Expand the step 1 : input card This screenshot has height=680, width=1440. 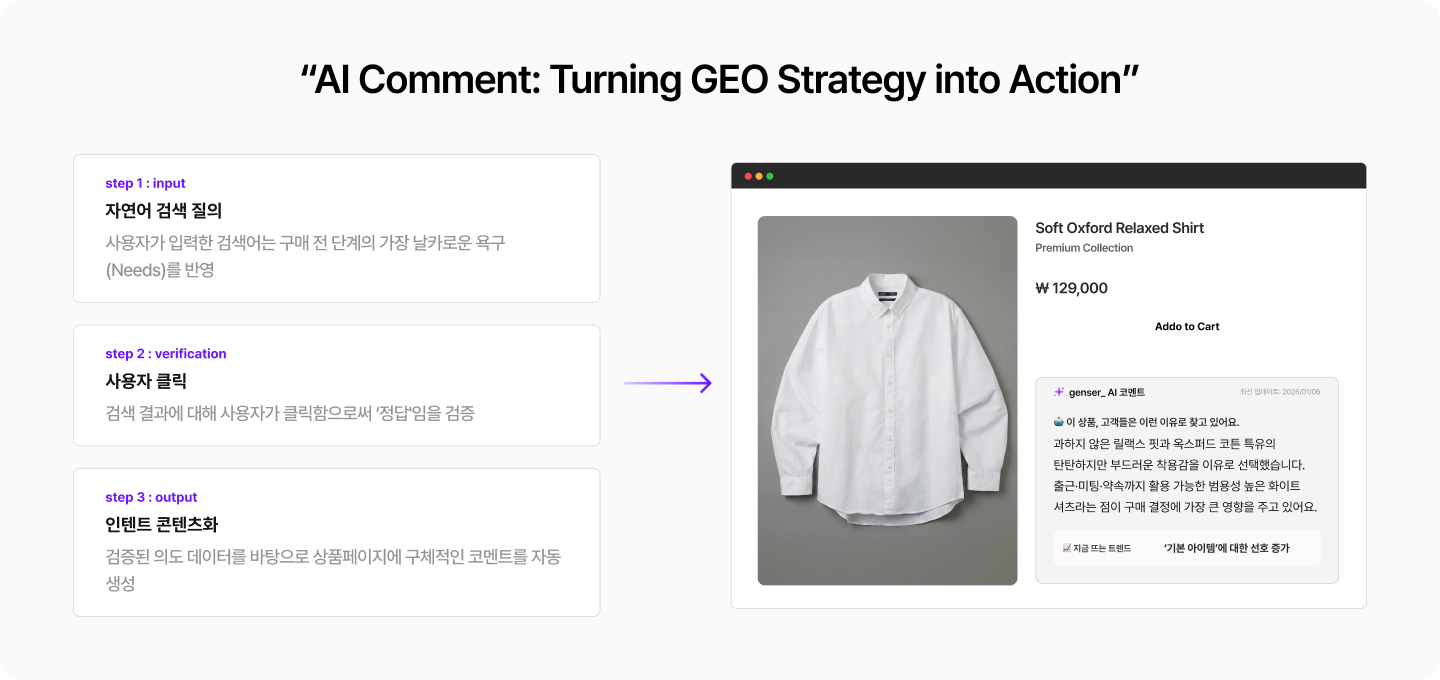(336, 228)
